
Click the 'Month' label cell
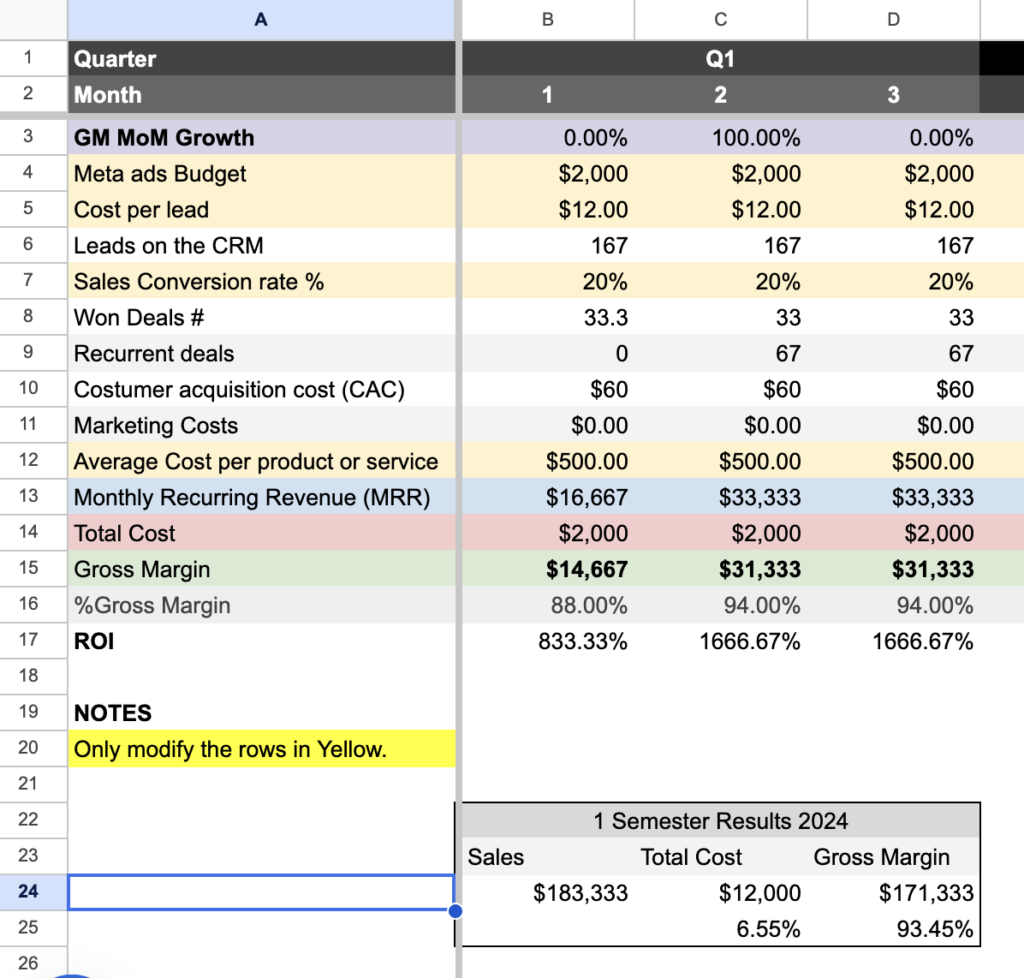click(261, 95)
